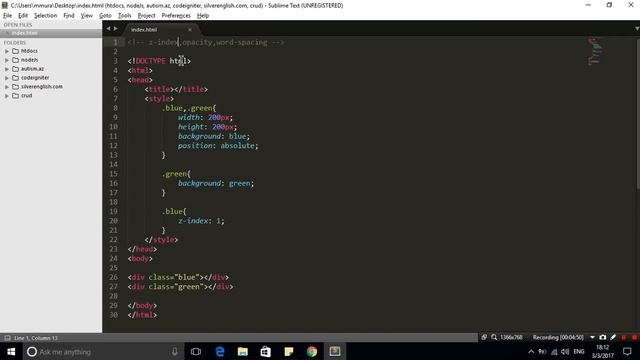This screenshot has height=360, width=640.
Task: Open the Find menu
Action: 69,16
